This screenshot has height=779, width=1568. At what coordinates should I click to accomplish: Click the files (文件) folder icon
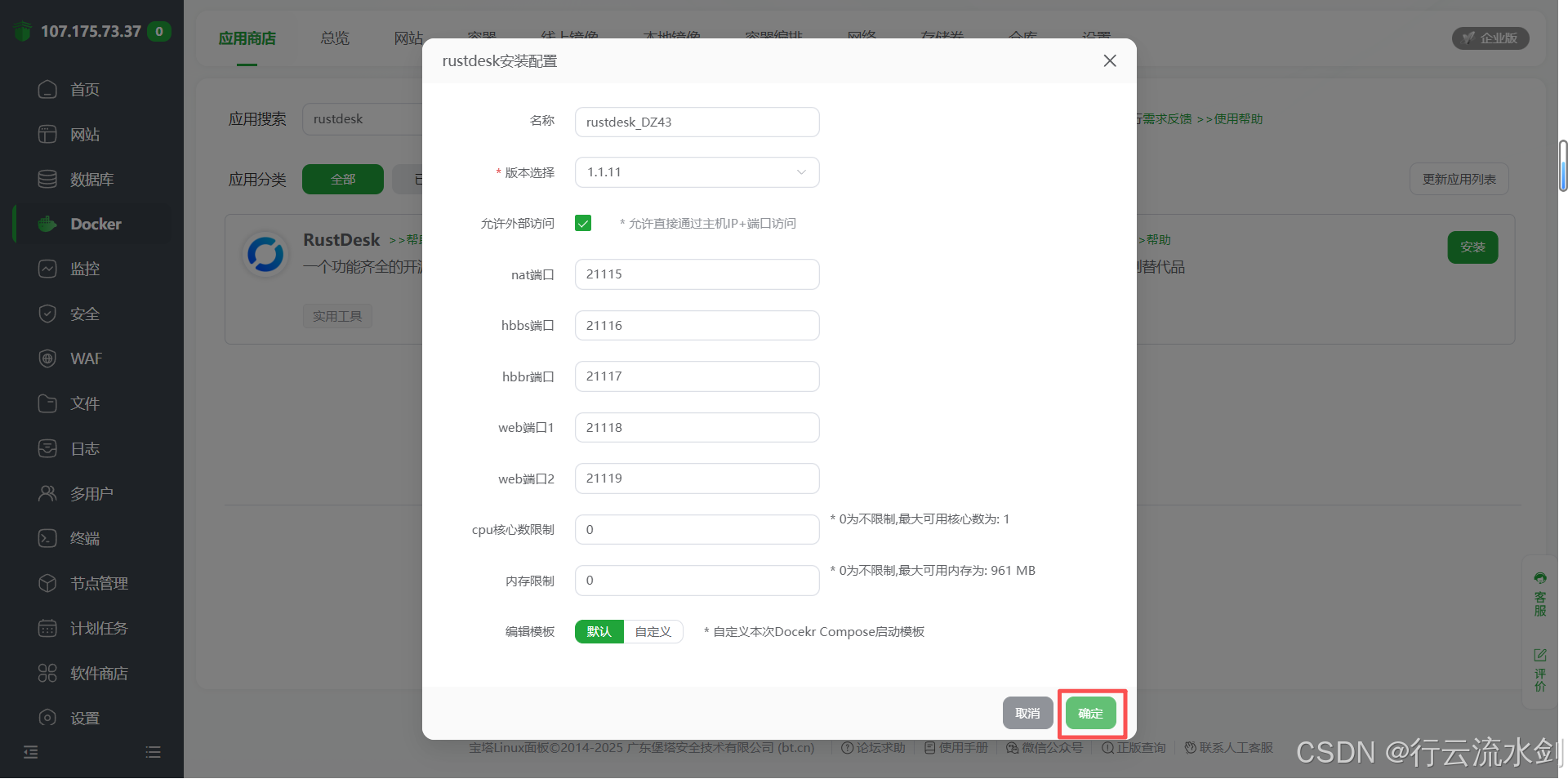click(47, 403)
